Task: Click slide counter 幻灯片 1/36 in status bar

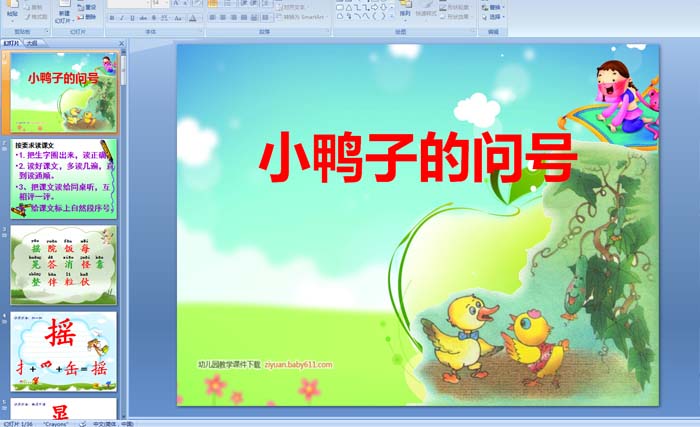Action: 18,423
